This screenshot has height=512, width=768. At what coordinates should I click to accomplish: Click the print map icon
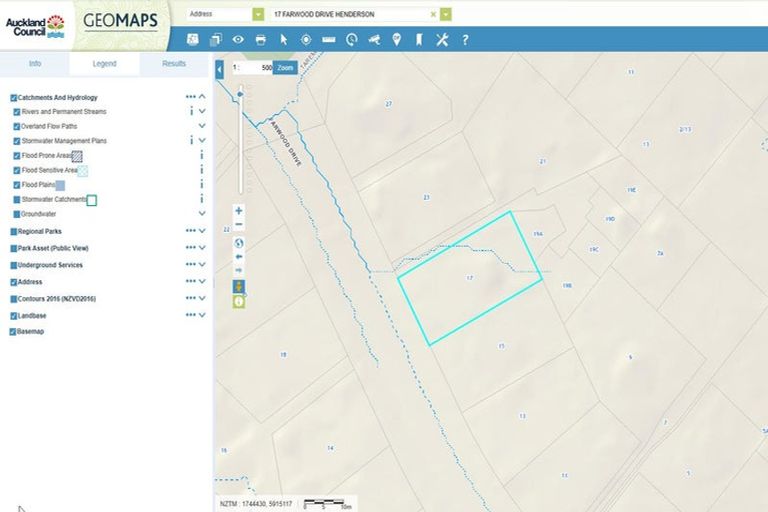coord(261,40)
